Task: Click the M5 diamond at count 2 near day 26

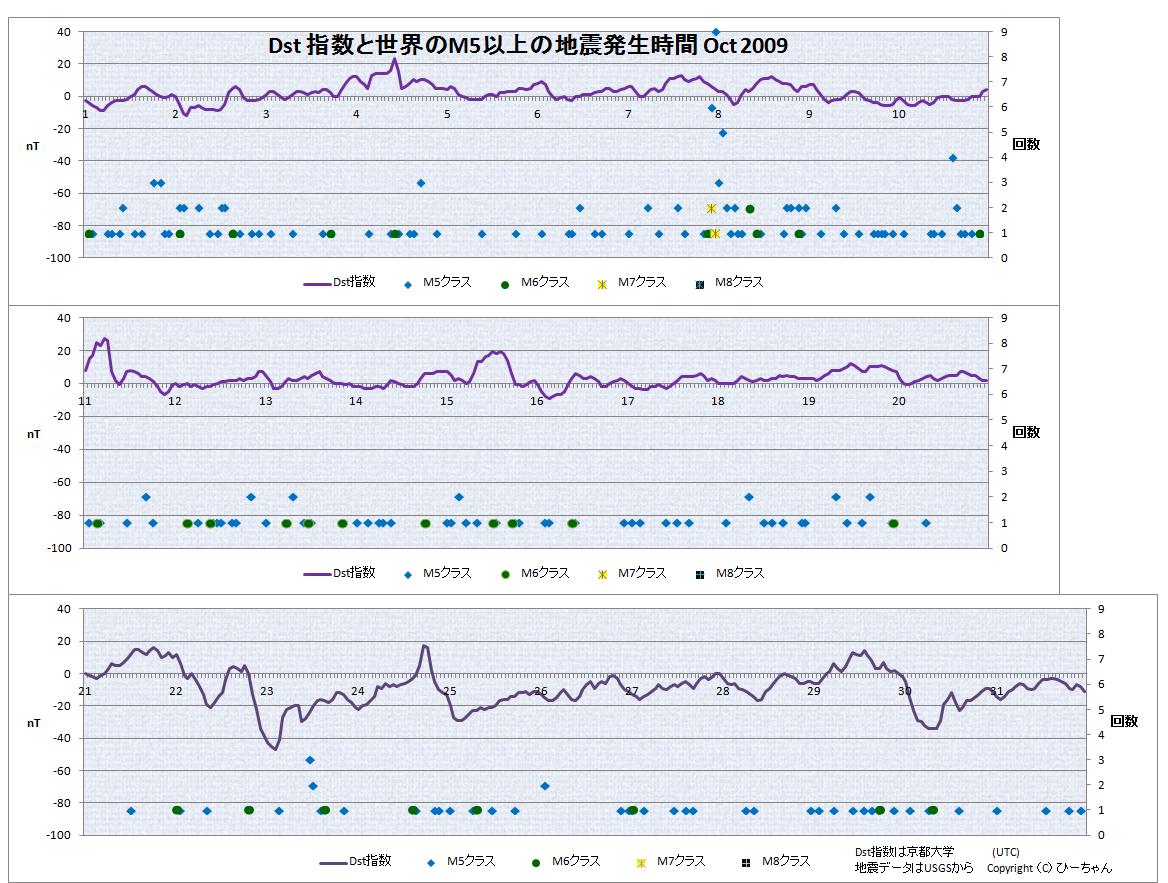Action: coord(545,786)
